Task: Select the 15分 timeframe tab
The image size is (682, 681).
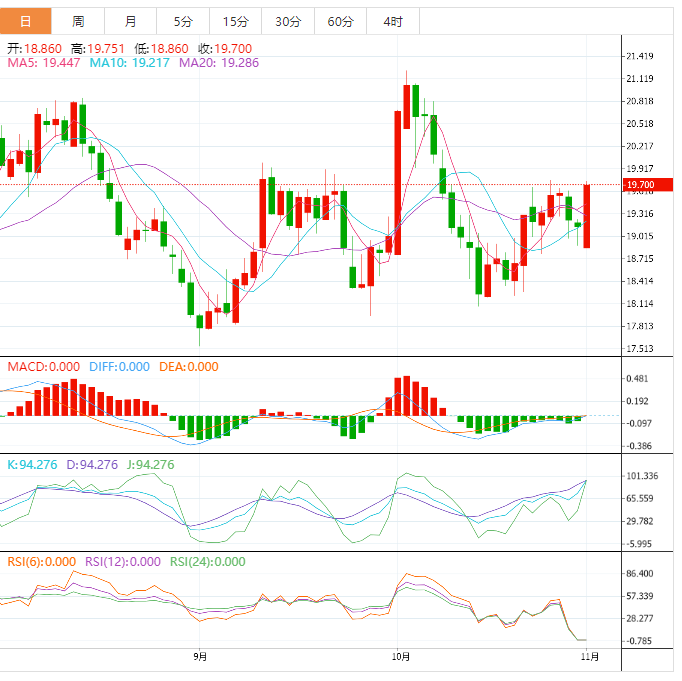Action: pyautogui.click(x=235, y=21)
